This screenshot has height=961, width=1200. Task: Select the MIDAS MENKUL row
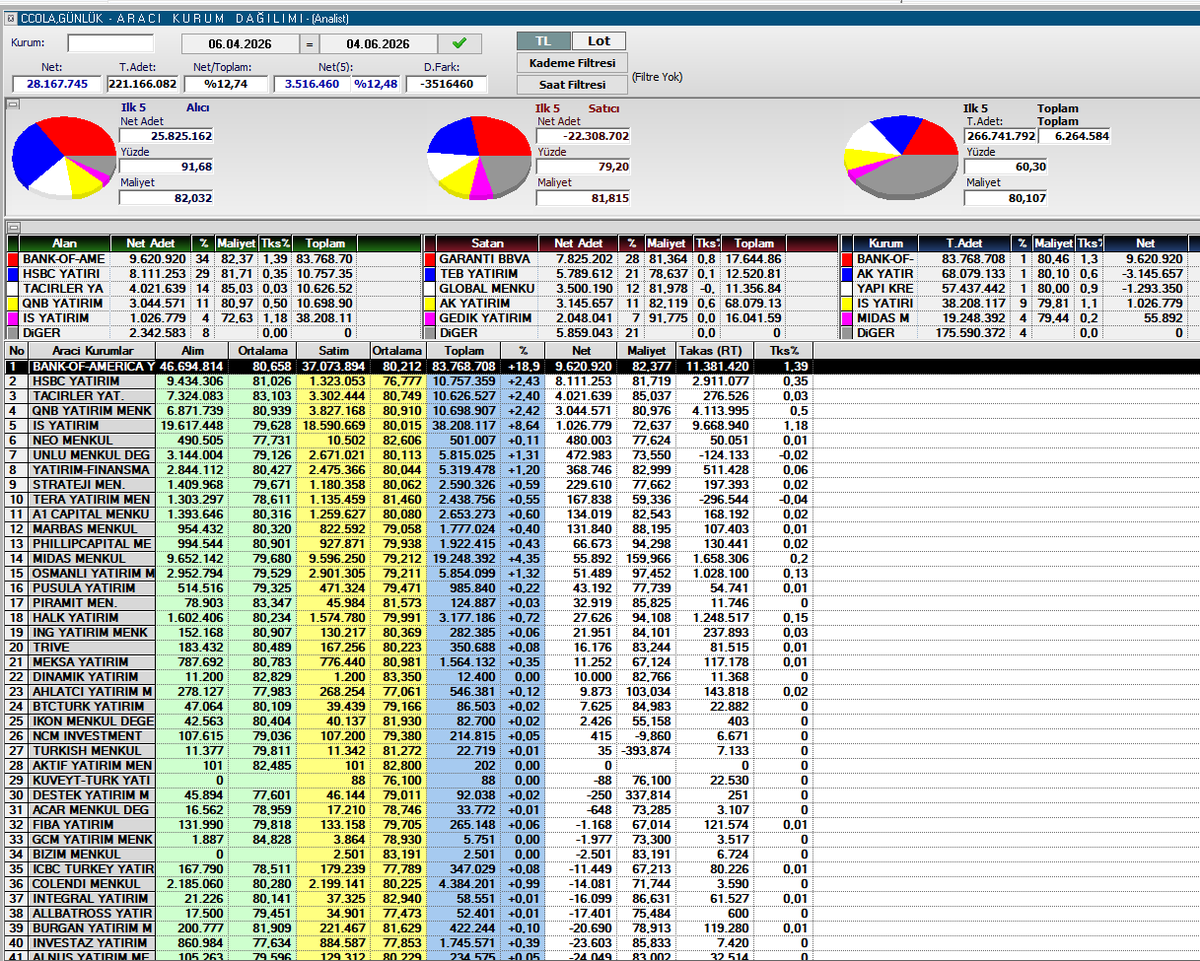(410, 559)
